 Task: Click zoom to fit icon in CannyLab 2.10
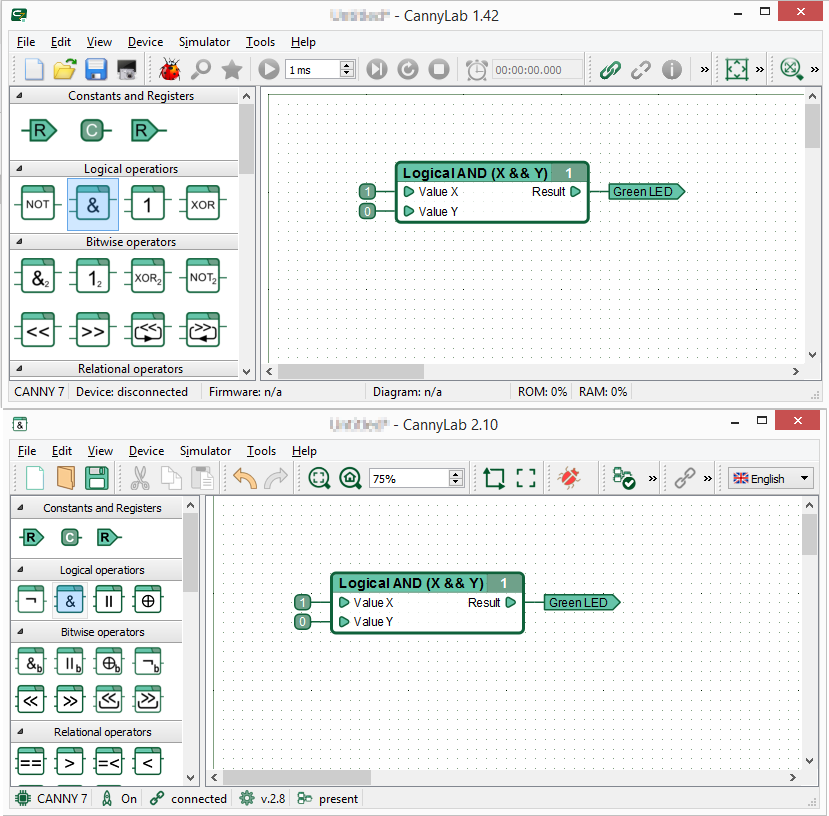coord(319,478)
